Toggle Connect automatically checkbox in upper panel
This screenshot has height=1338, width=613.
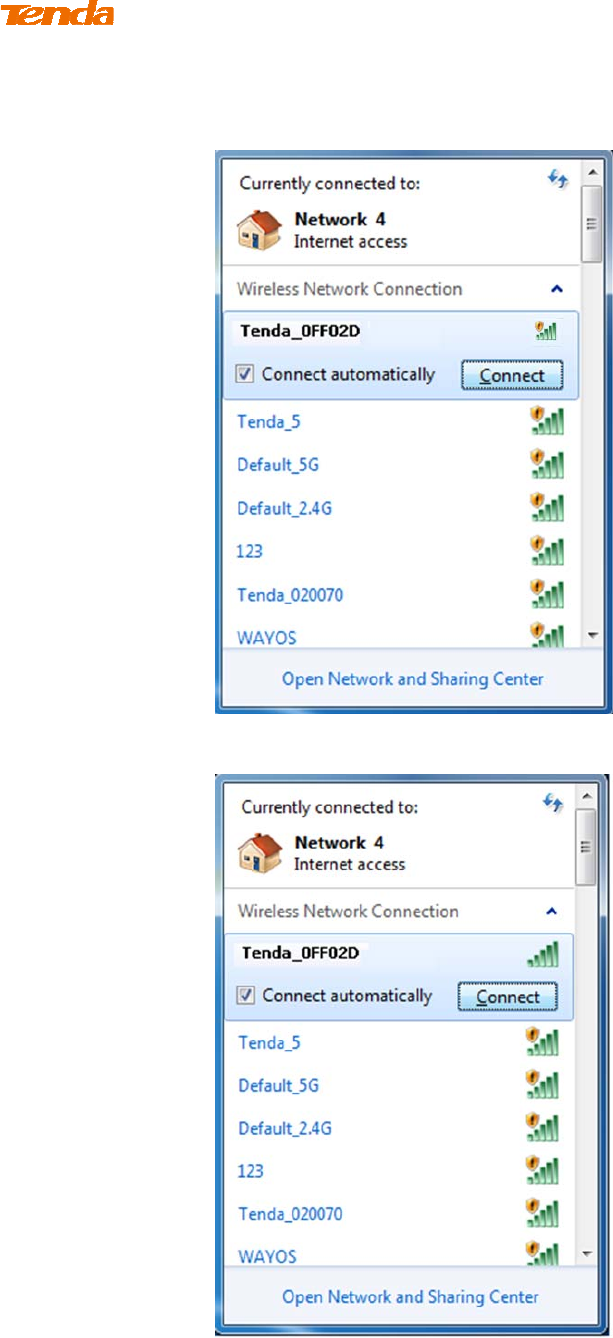click(x=244, y=375)
